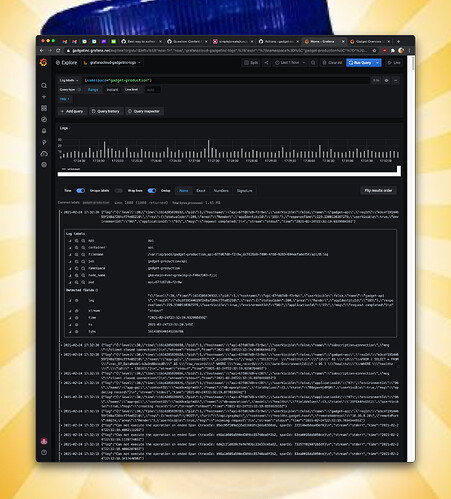Start Live log streaming
The height and width of the screenshot is (499, 451).
tap(394, 63)
